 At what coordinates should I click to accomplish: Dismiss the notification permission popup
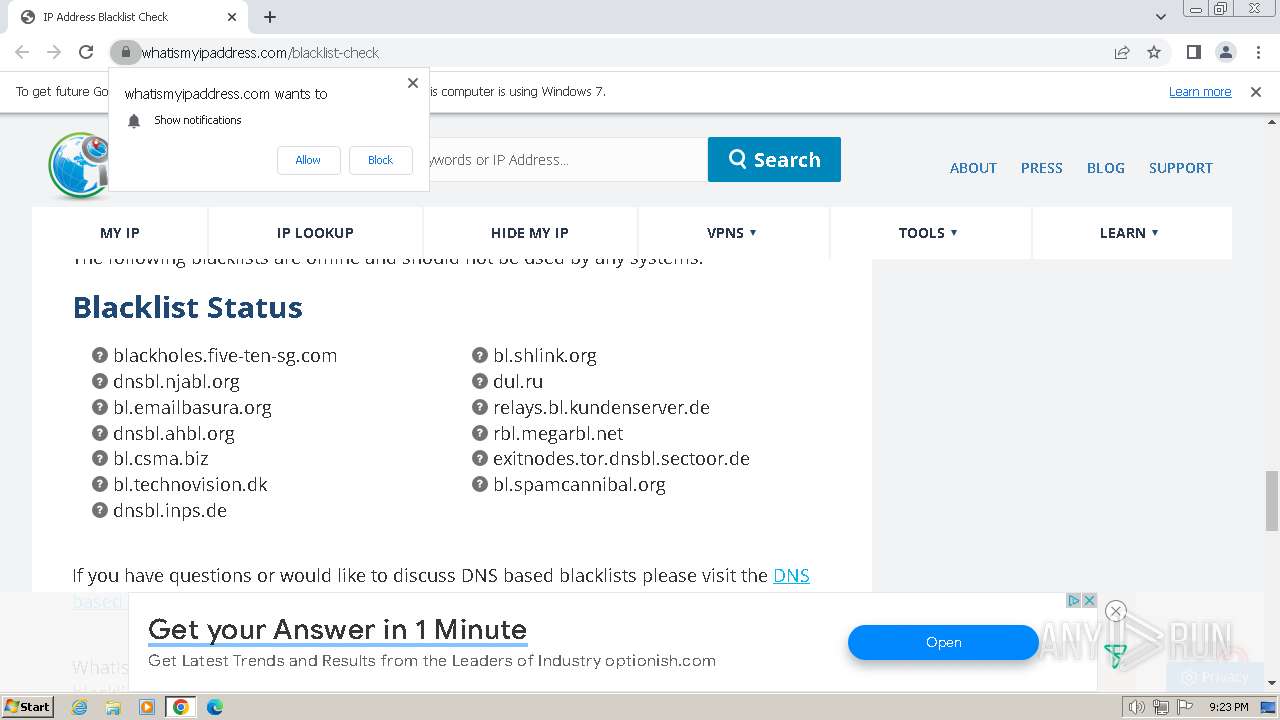coord(412,83)
